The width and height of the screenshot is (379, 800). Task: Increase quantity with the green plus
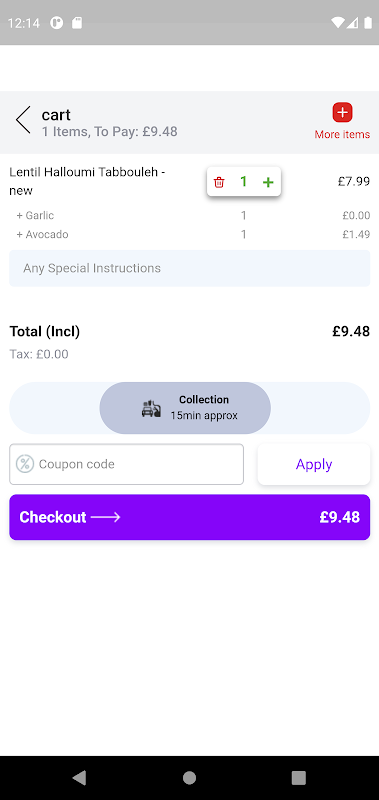[x=268, y=182]
